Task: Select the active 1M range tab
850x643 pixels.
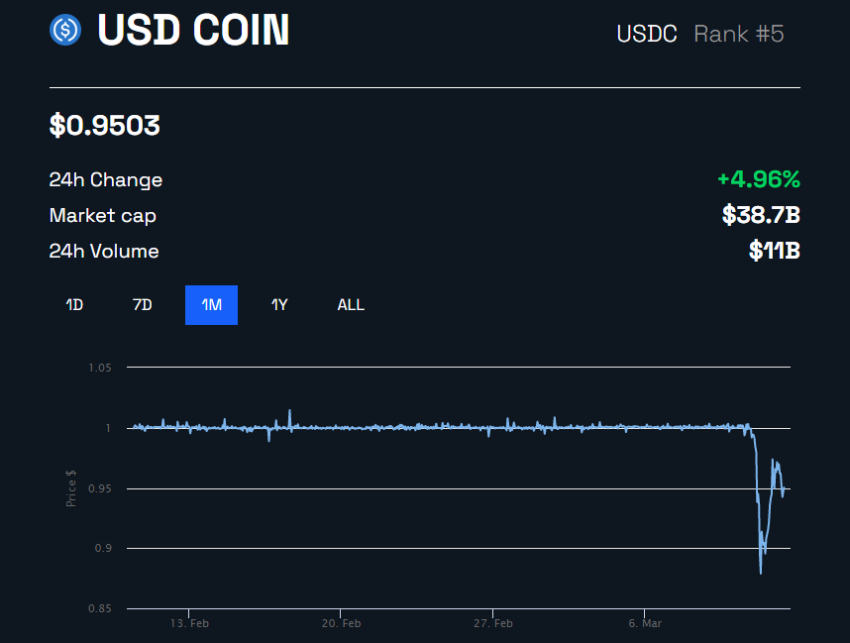Action: pos(211,305)
